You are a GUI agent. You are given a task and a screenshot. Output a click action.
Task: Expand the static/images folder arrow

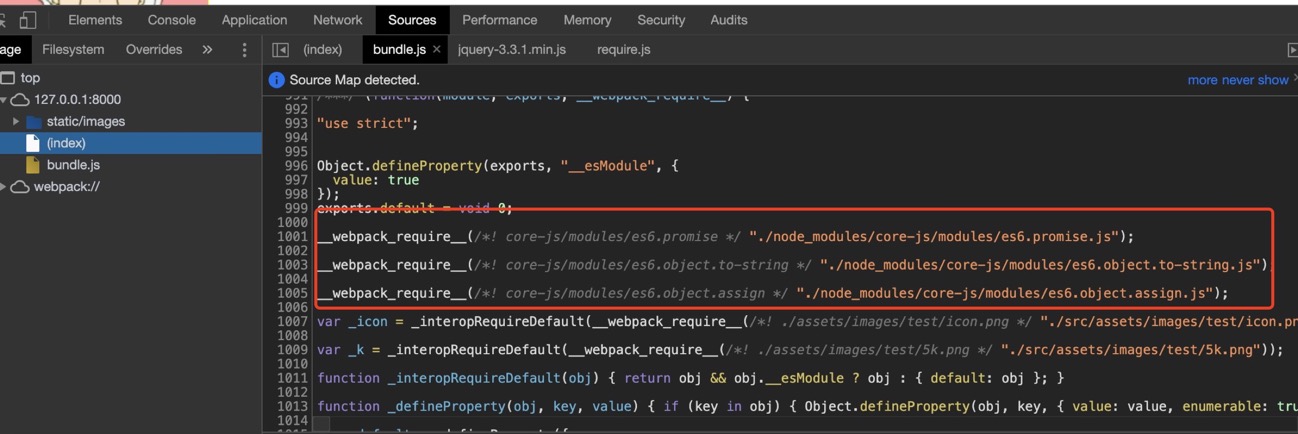pos(16,122)
